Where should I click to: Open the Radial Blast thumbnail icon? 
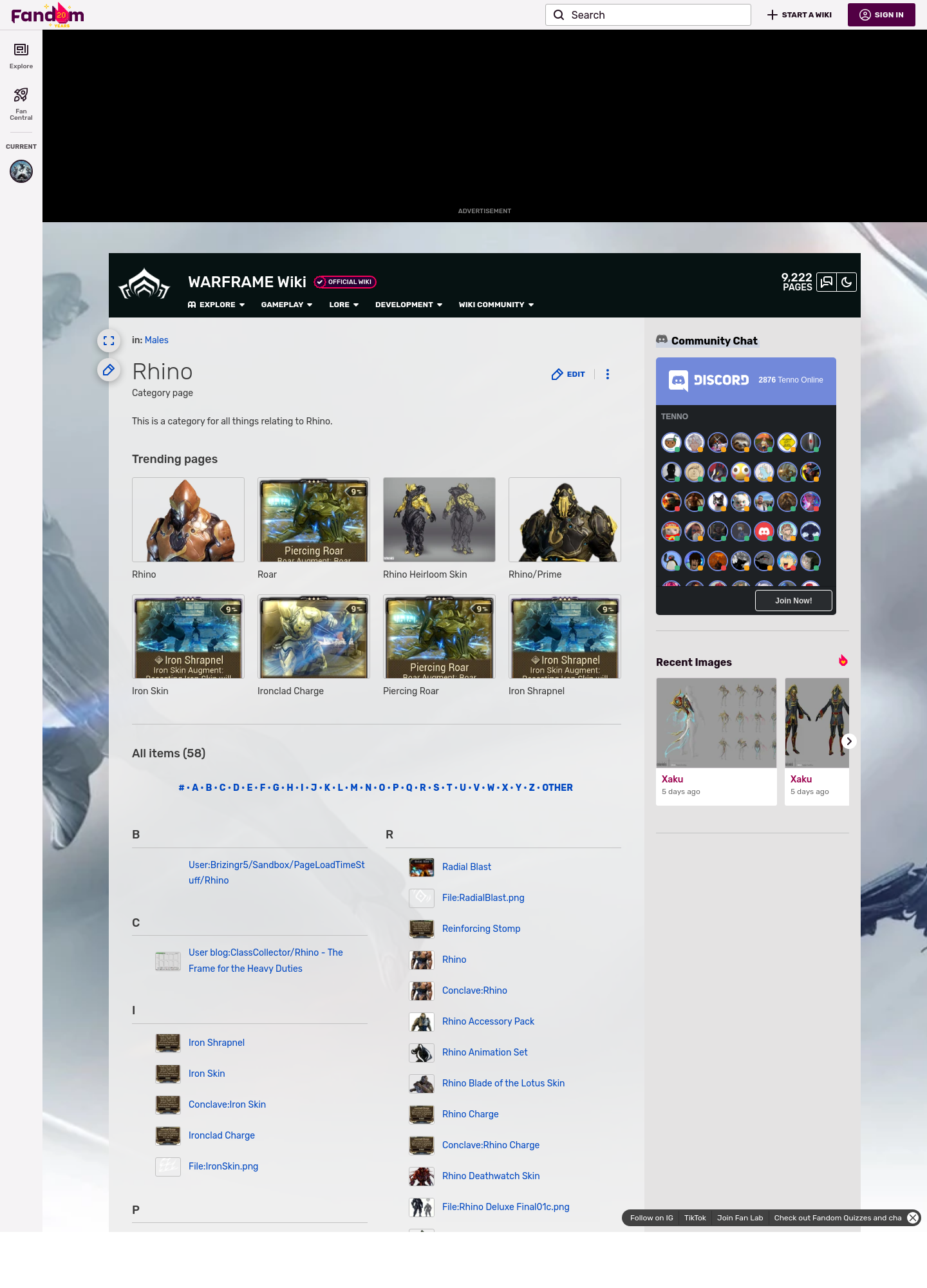point(422,867)
